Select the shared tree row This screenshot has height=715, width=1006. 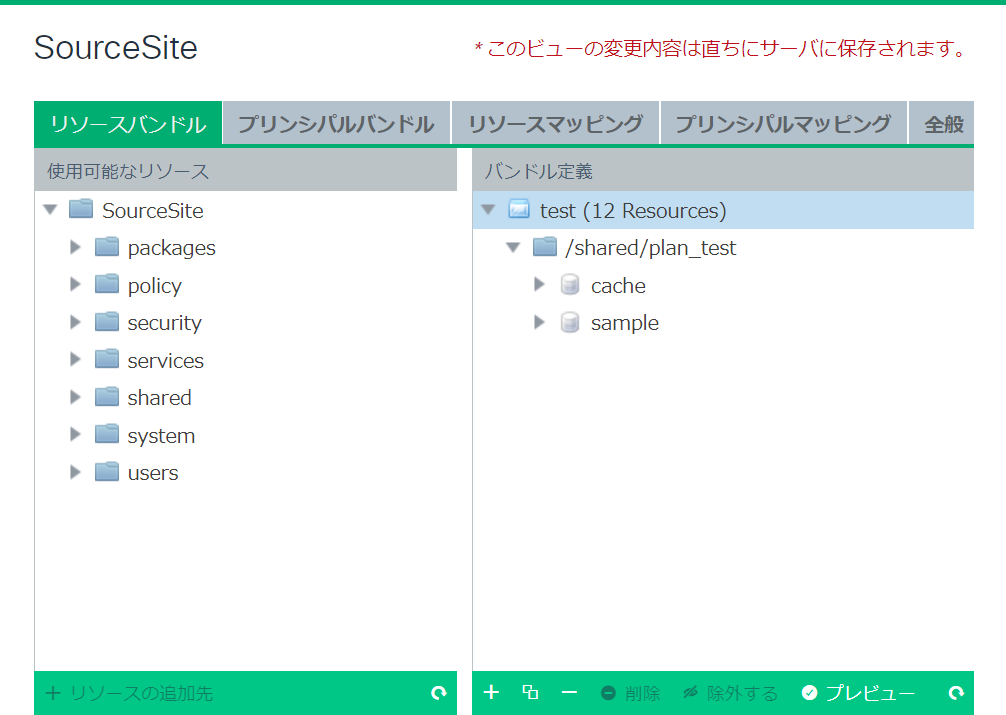coord(246,397)
